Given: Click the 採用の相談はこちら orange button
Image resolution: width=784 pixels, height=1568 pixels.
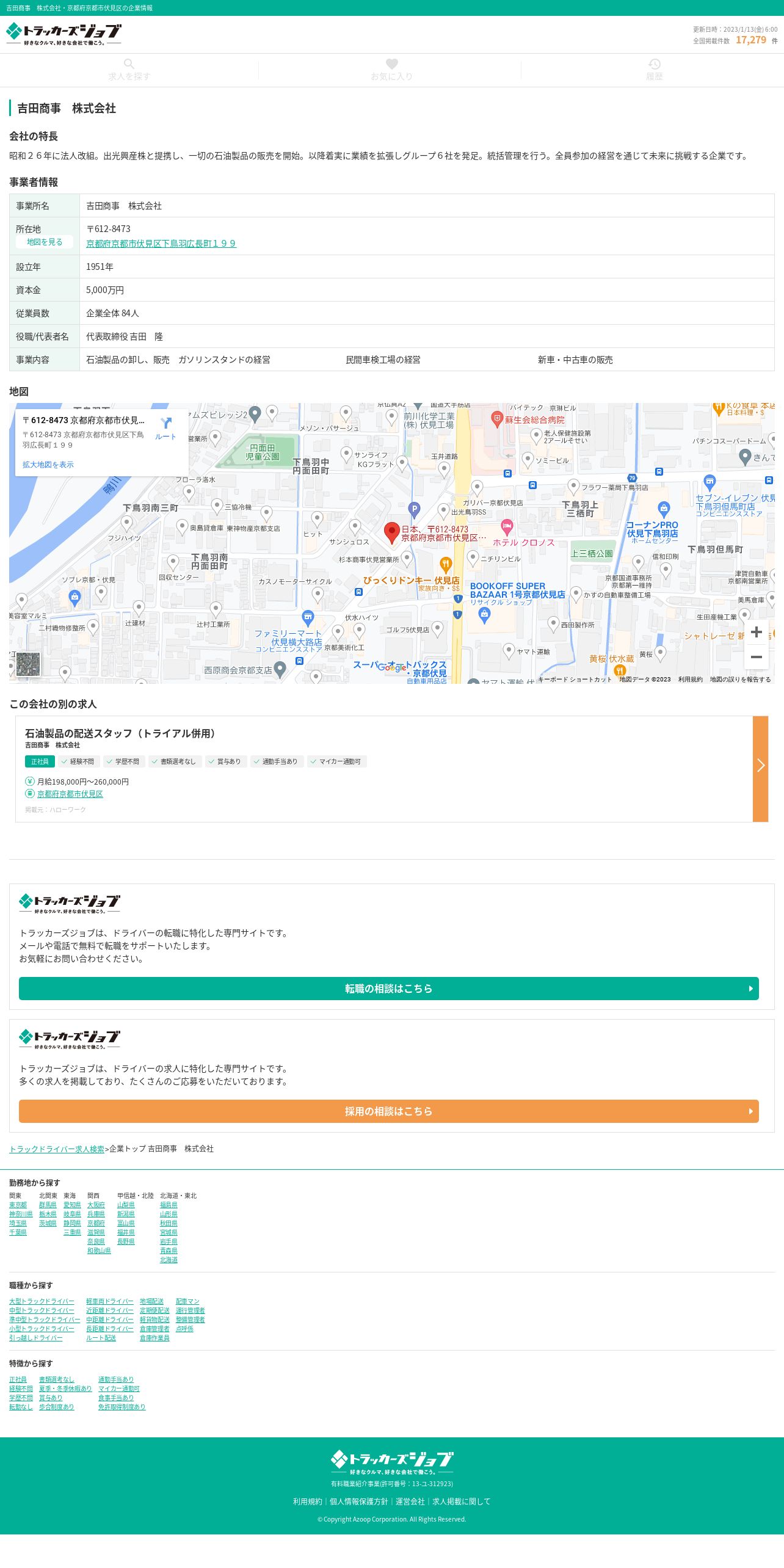Looking at the screenshot, I should 389,1111.
